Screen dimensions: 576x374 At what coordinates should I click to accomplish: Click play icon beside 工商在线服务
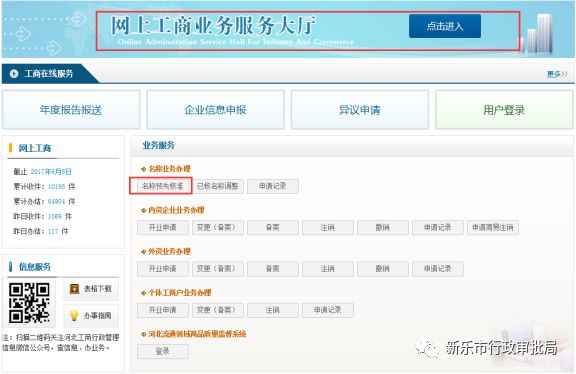[14, 74]
